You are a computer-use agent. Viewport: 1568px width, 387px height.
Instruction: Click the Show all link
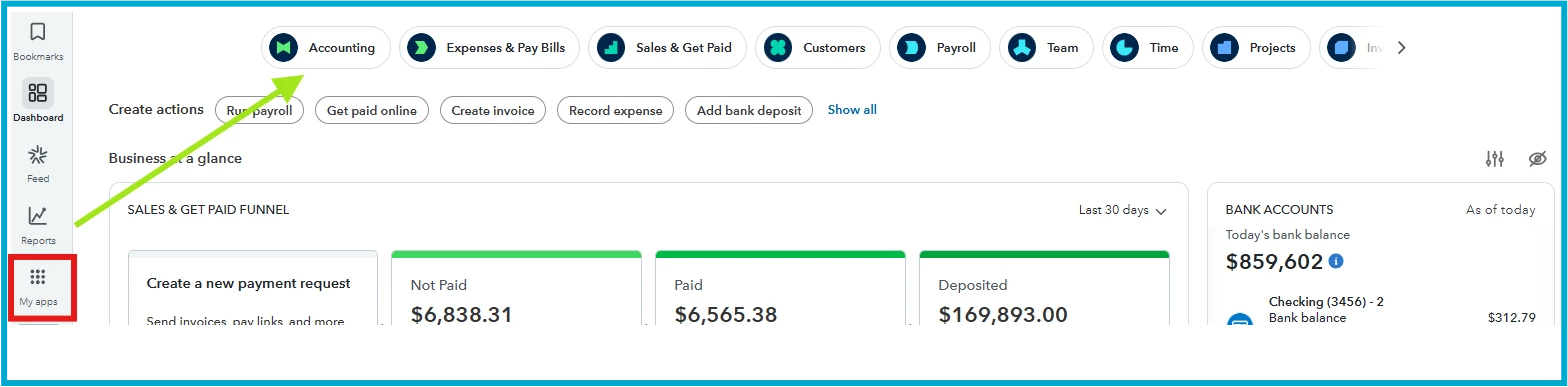[852, 110]
